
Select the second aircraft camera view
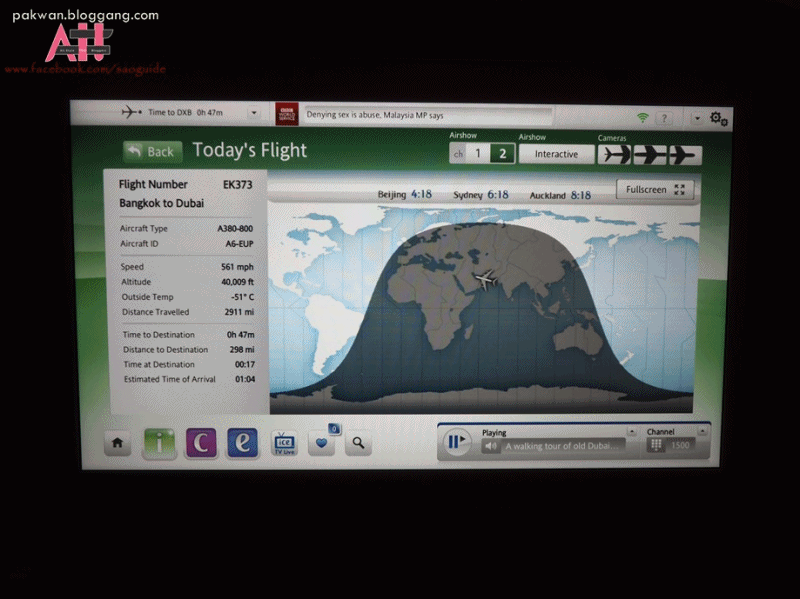pyautogui.click(x=649, y=155)
